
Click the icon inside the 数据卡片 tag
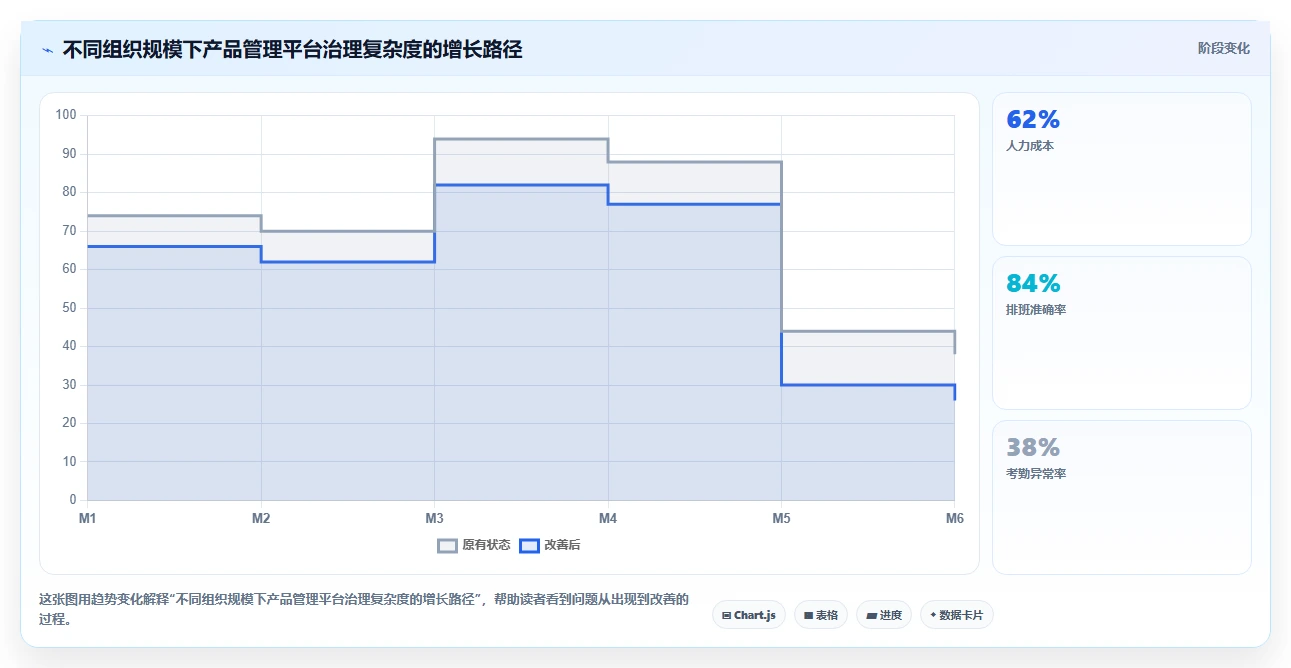pos(933,616)
